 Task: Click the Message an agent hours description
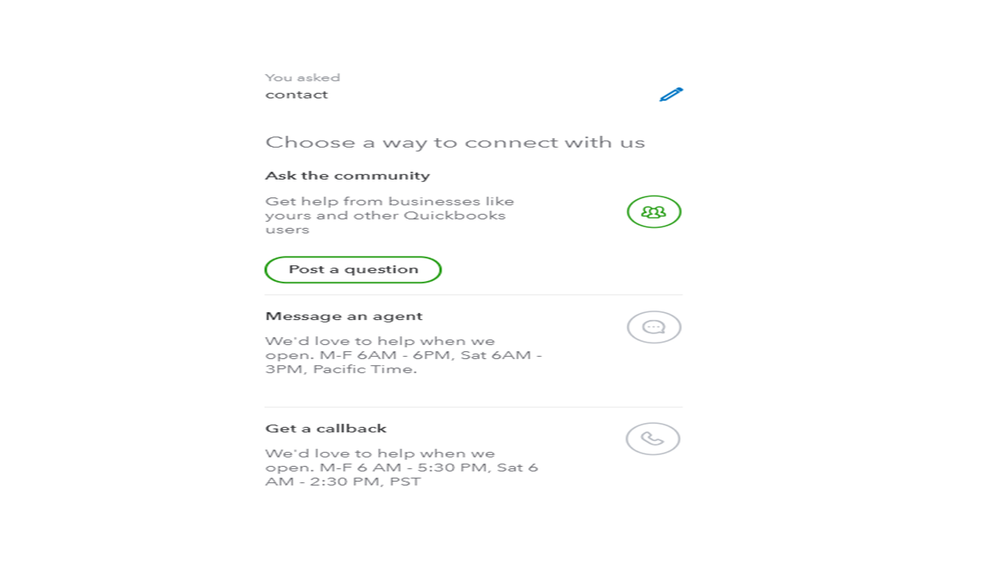pos(403,355)
